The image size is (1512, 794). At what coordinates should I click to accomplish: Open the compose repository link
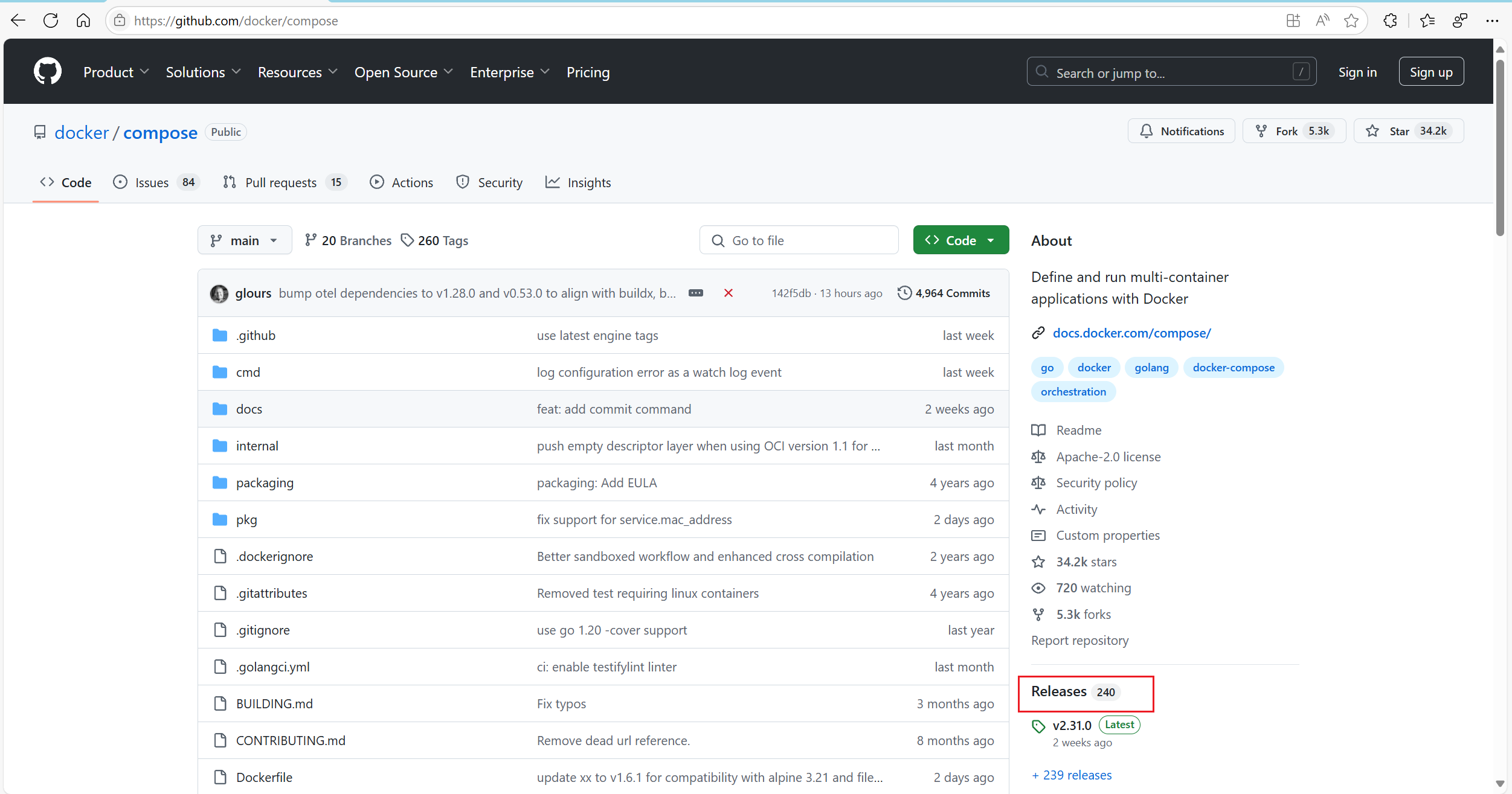(x=160, y=132)
